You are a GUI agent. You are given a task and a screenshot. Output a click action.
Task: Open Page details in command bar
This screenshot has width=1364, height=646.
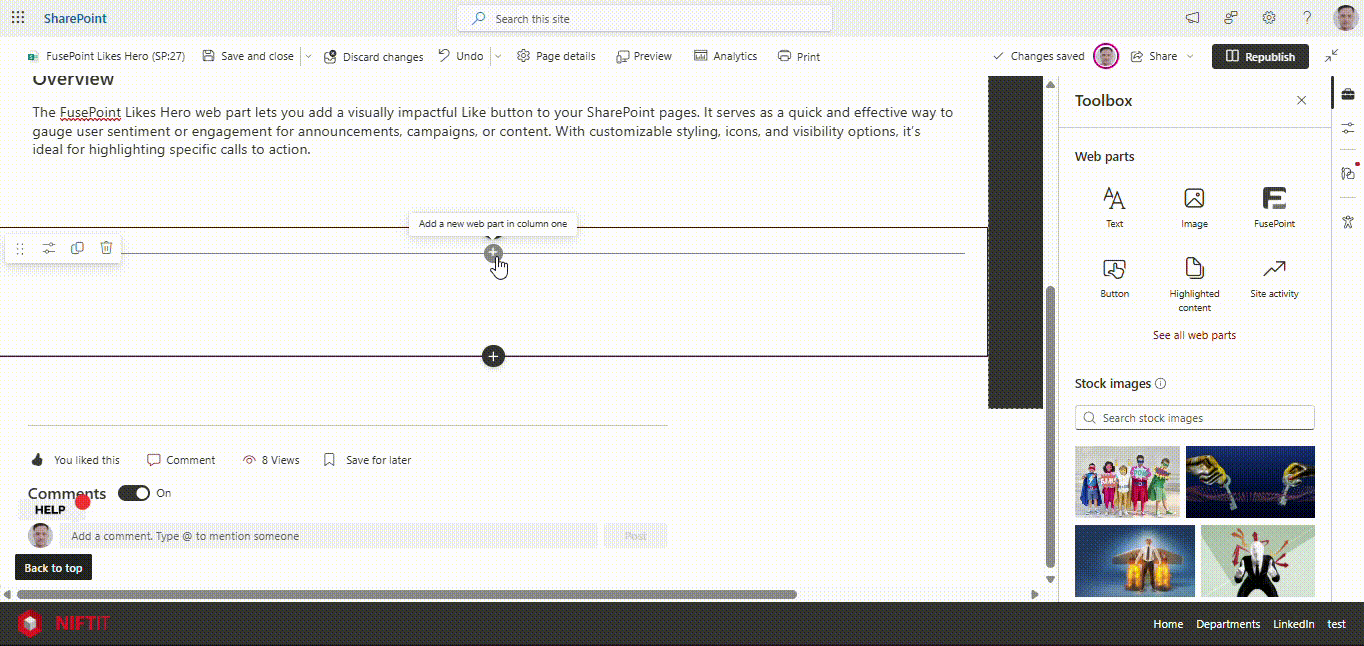[x=556, y=57]
